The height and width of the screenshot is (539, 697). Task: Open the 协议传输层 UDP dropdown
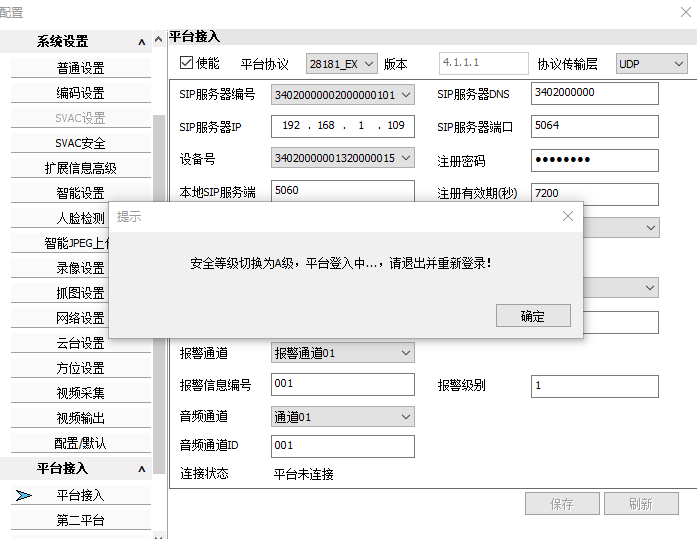[652, 64]
